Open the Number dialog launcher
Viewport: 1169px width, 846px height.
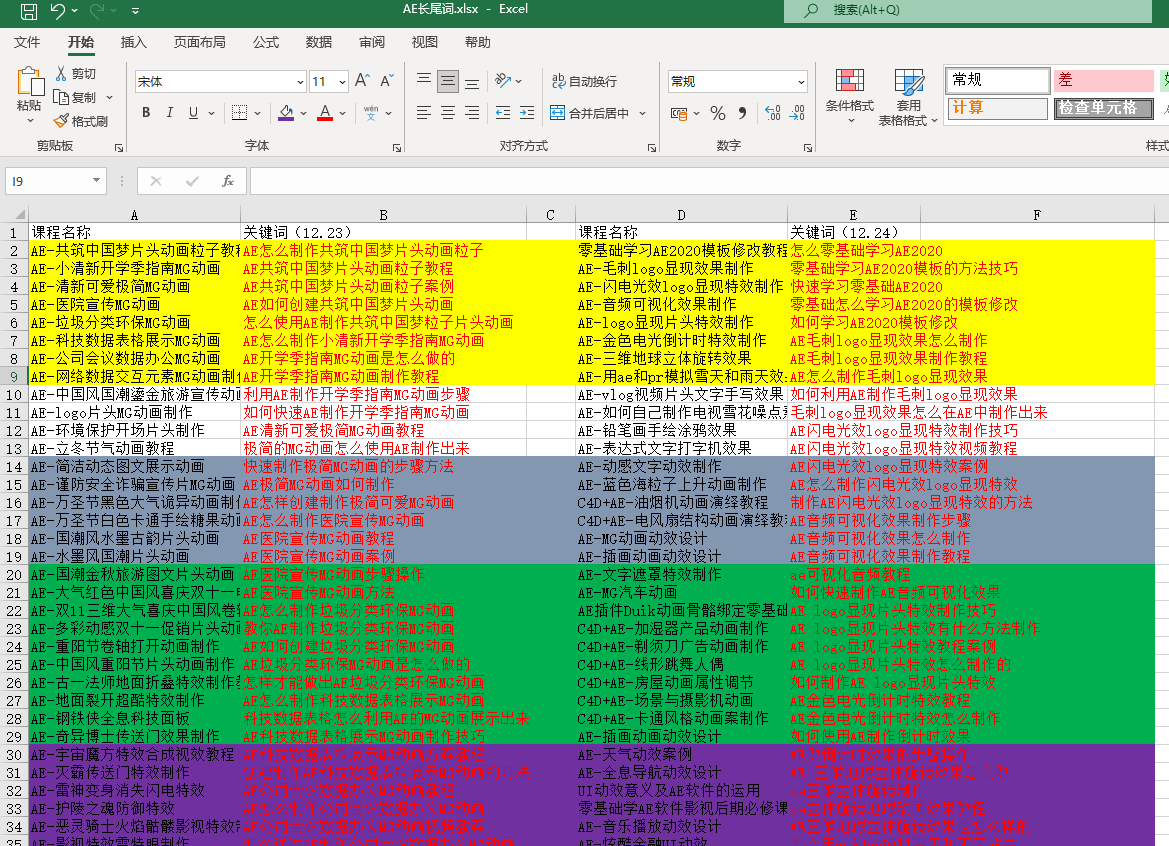[x=808, y=148]
